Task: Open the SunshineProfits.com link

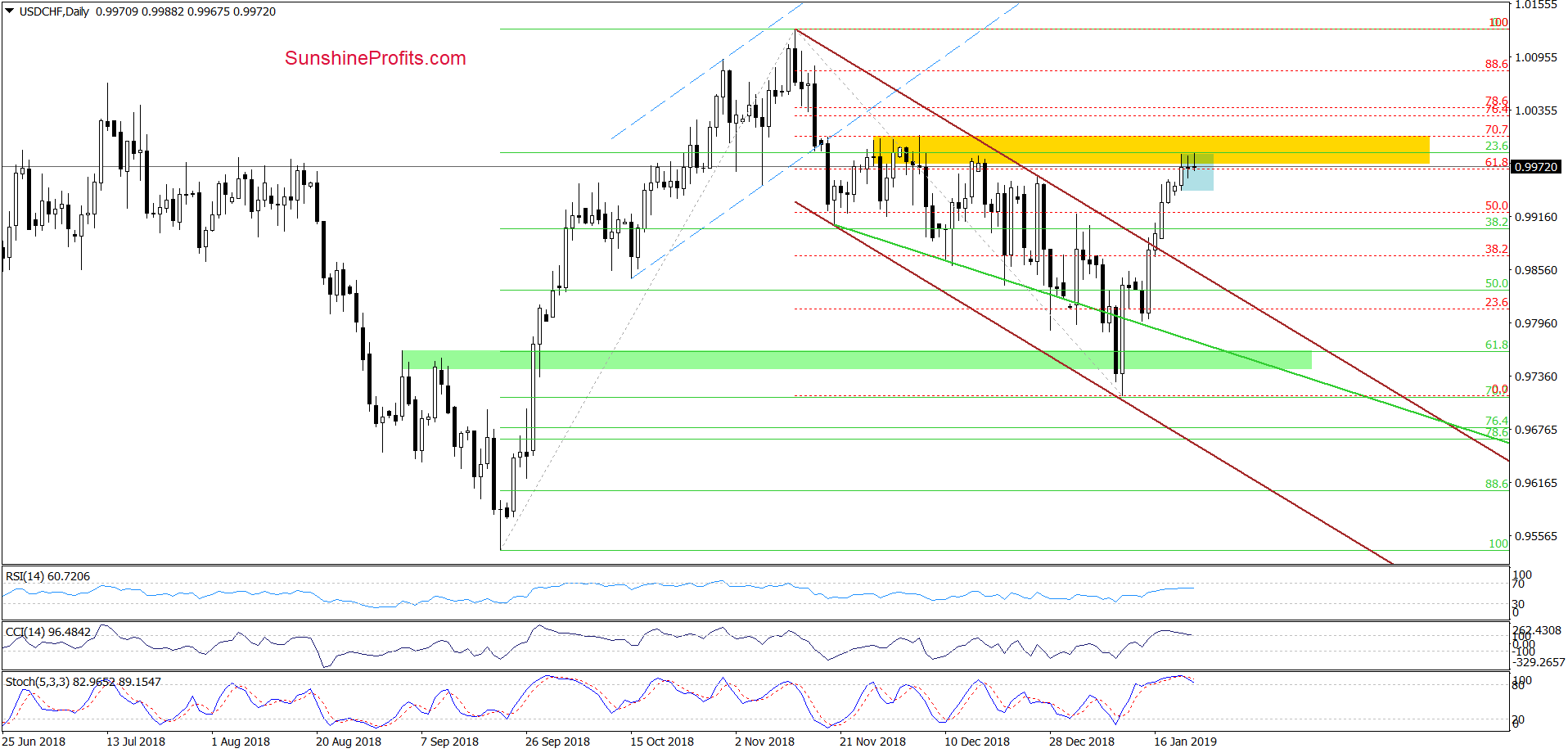Action: (x=376, y=58)
